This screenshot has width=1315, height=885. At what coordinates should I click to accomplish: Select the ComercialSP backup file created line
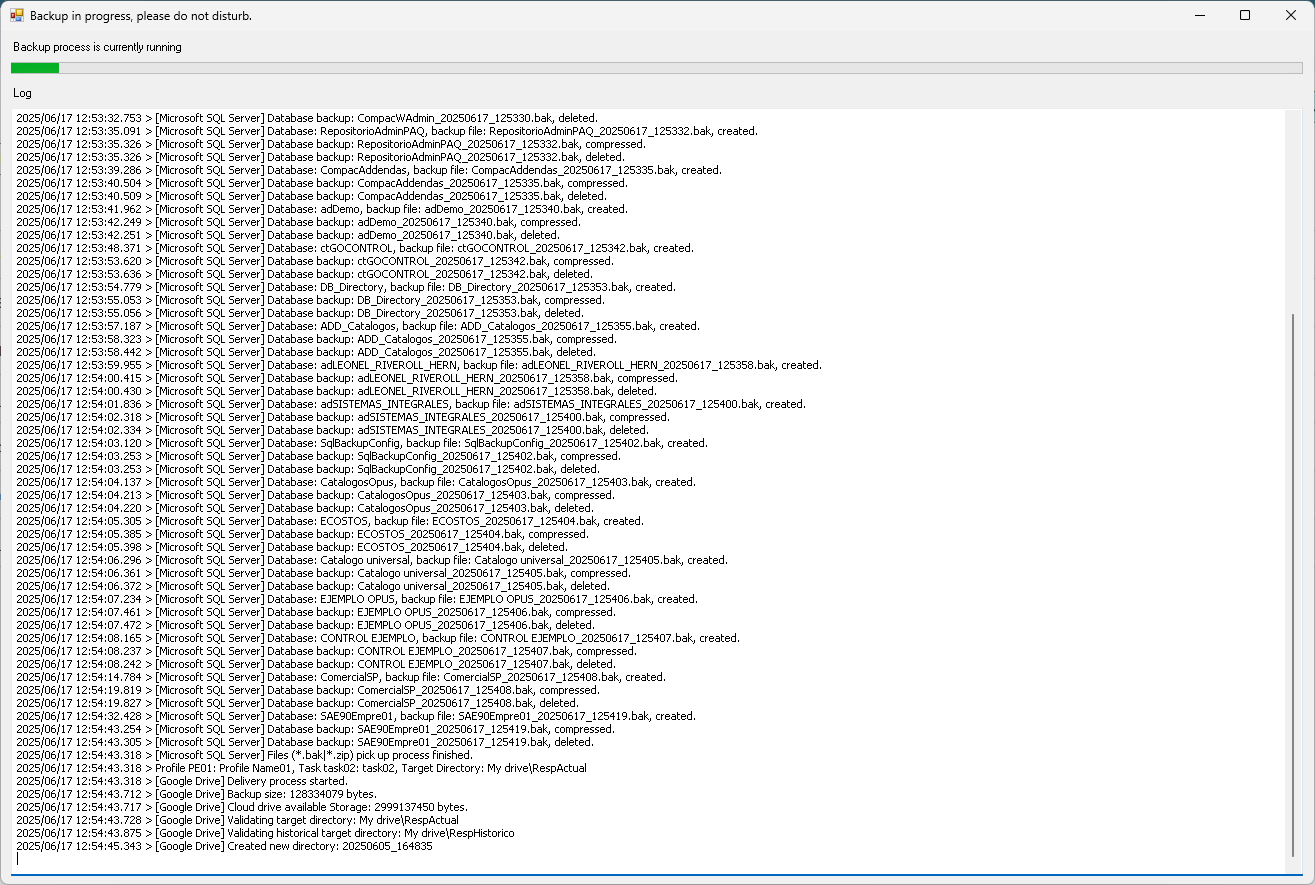coord(341,677)
